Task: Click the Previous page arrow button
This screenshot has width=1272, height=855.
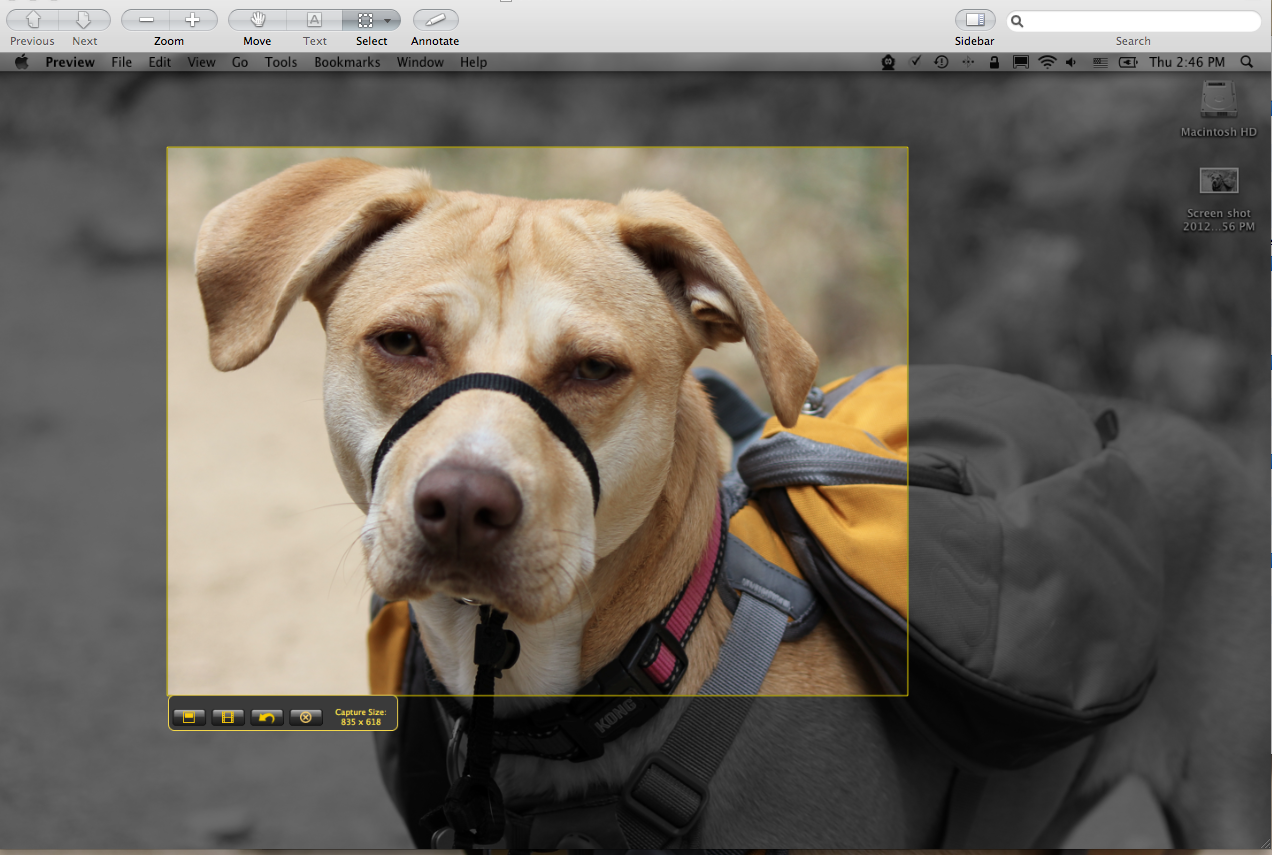Action: tap(33, 19)
